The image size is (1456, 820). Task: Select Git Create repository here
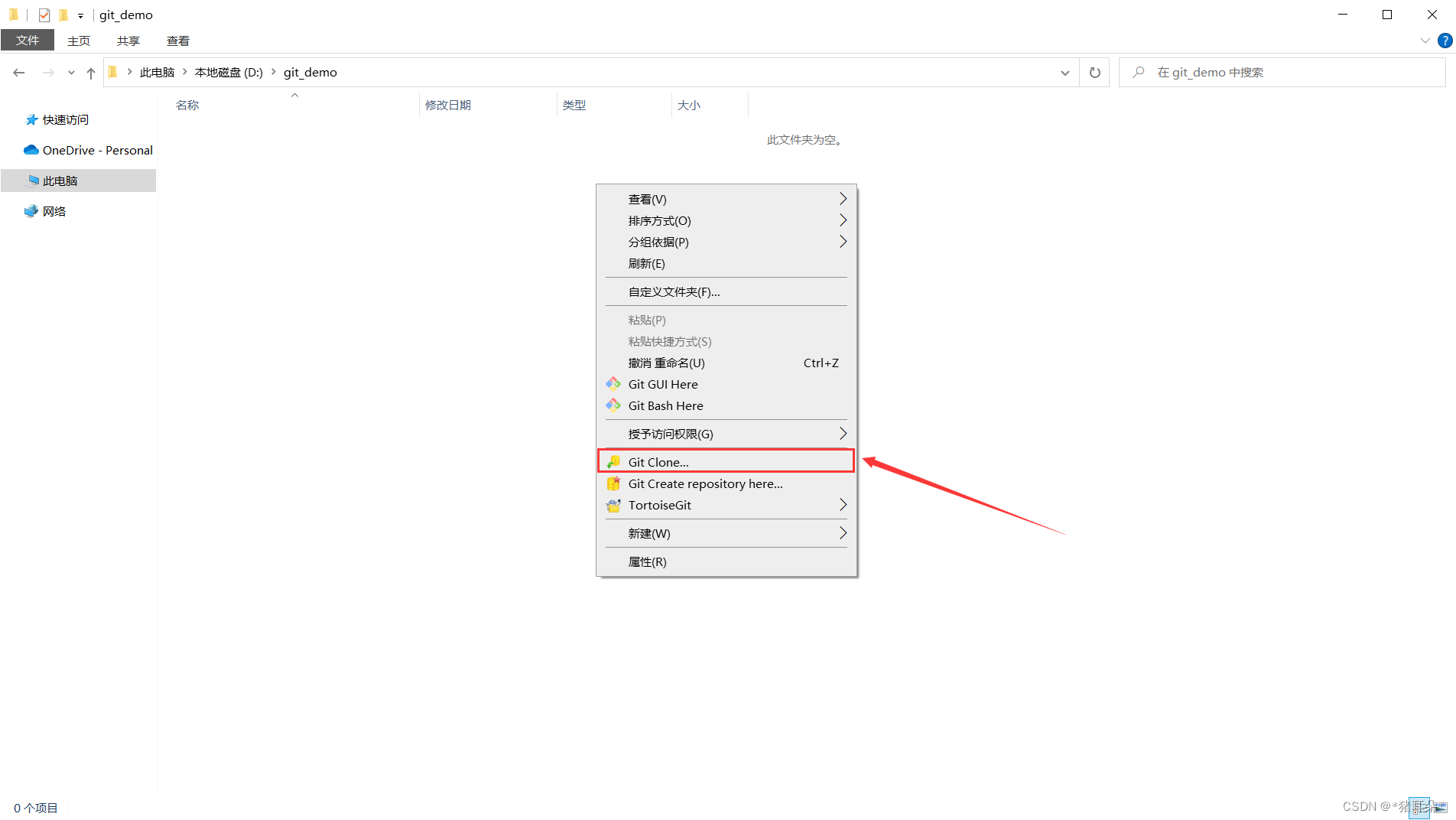point(704,483)
